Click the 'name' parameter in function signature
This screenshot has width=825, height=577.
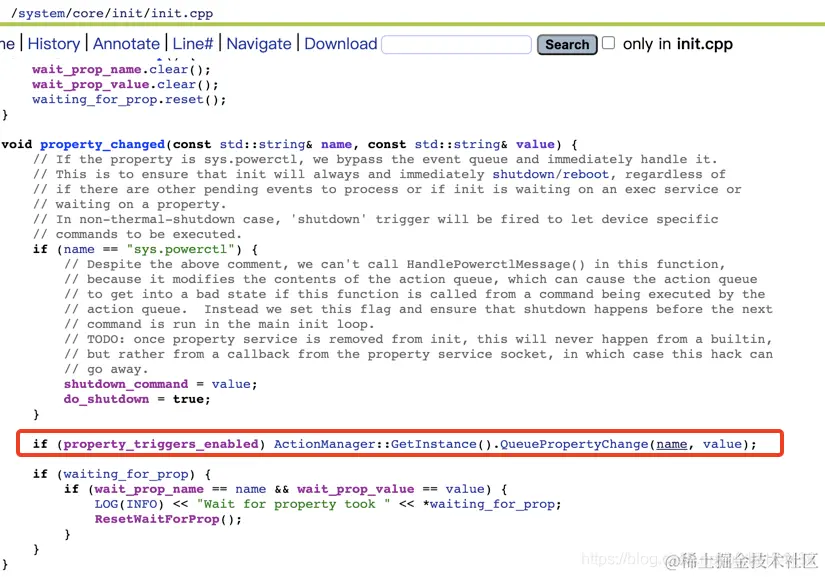pos(336,145)
